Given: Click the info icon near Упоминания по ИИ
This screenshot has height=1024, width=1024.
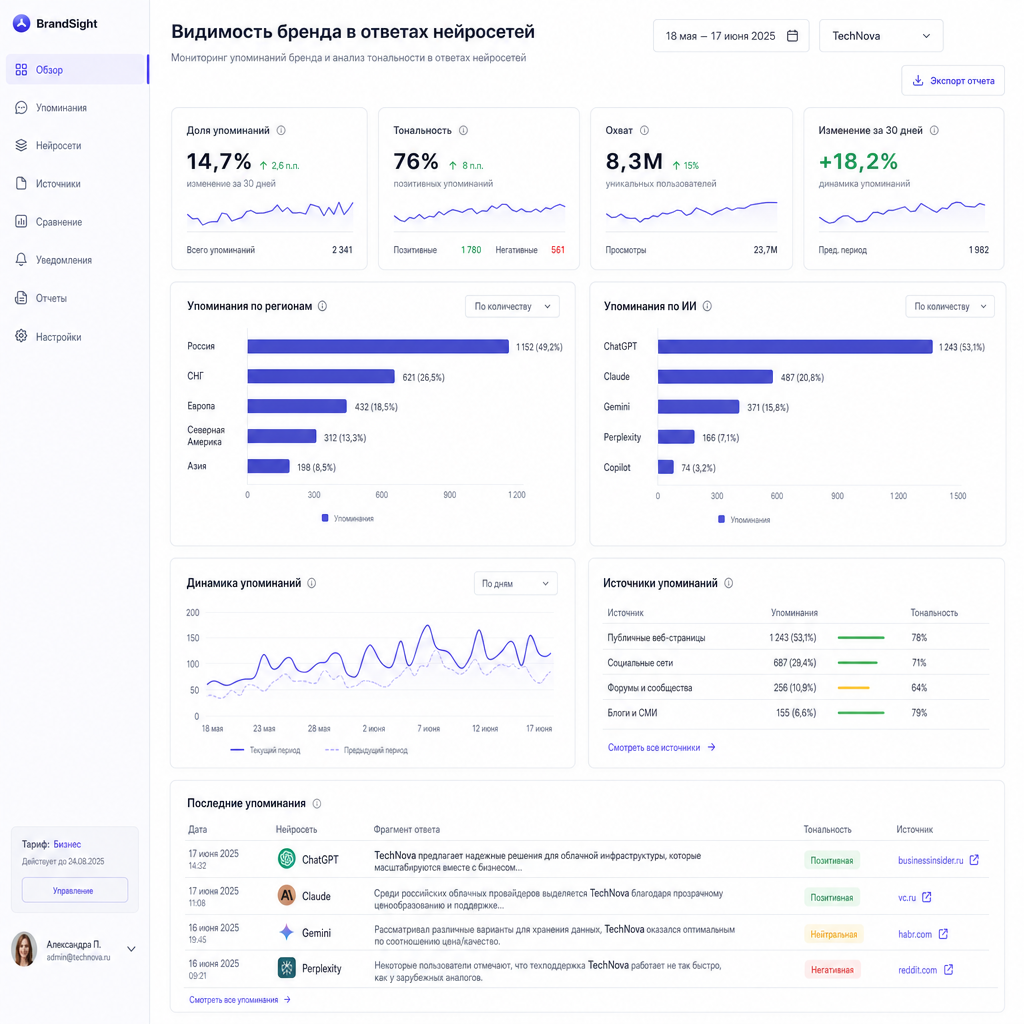Looking at the screenshot, I should (707, 306).
